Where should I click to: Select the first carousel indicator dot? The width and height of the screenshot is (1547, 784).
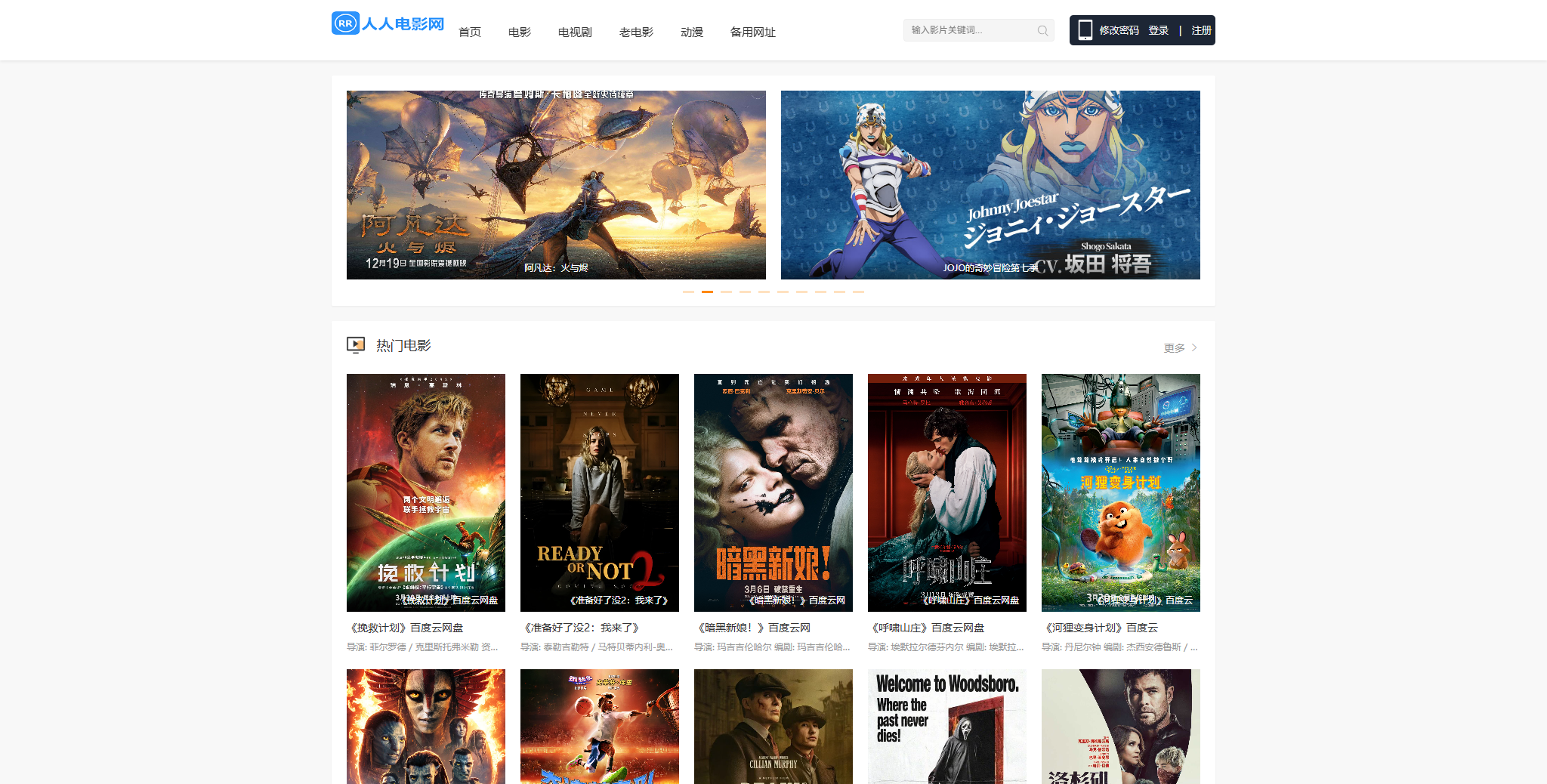[688, 292]
